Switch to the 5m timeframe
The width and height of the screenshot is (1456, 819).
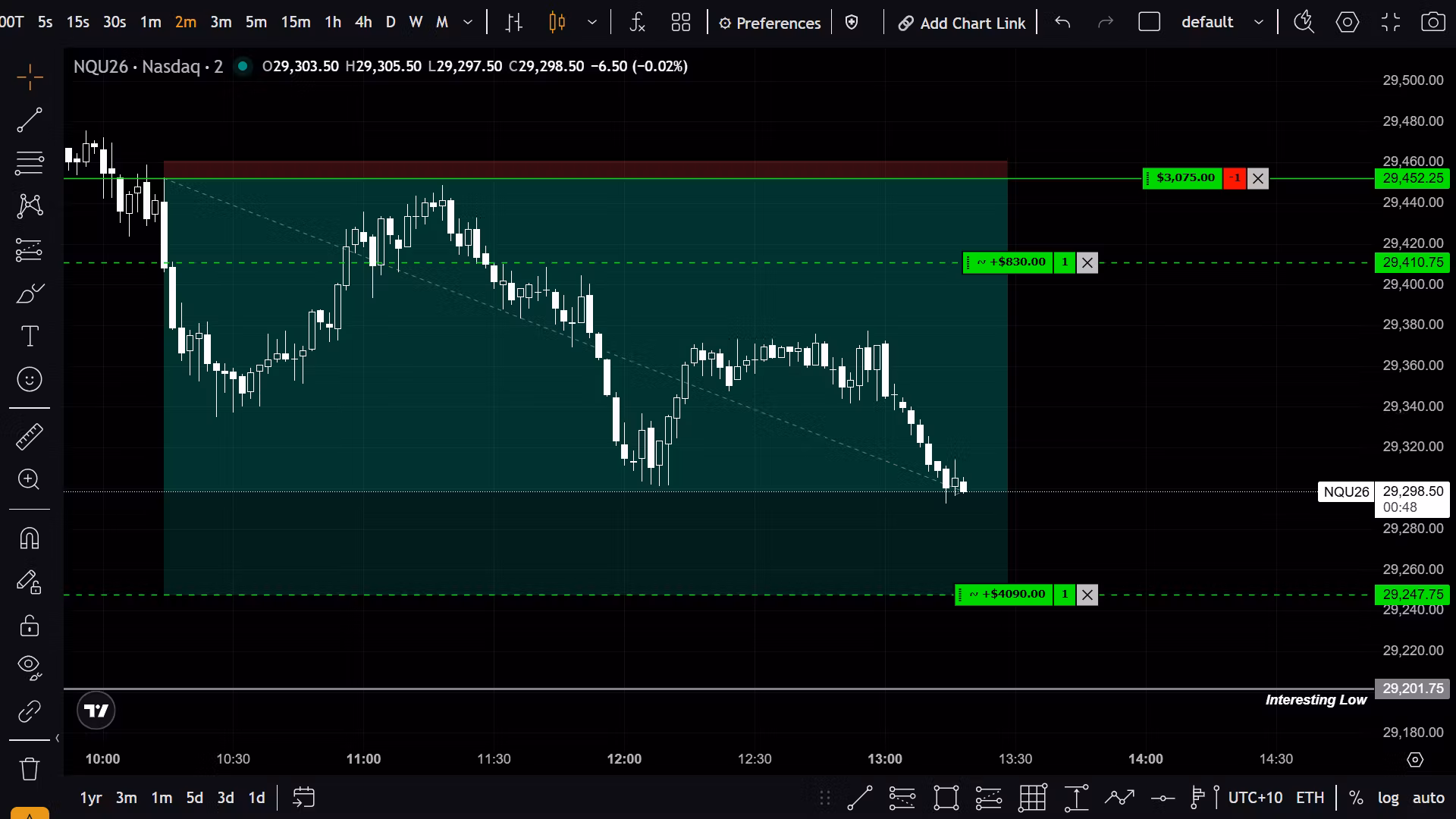point(256,23)
